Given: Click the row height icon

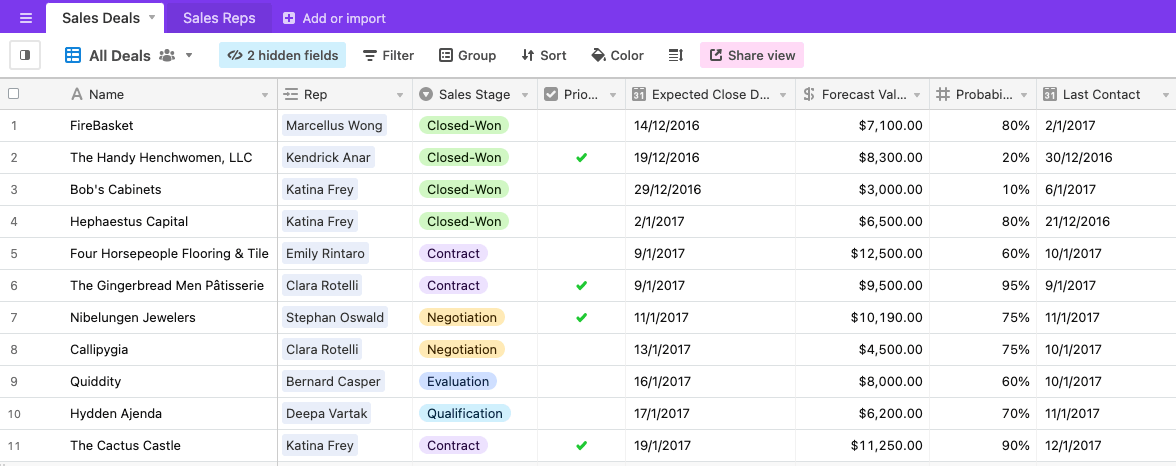Looking at the screenshot, I should [x=676, y=56].
